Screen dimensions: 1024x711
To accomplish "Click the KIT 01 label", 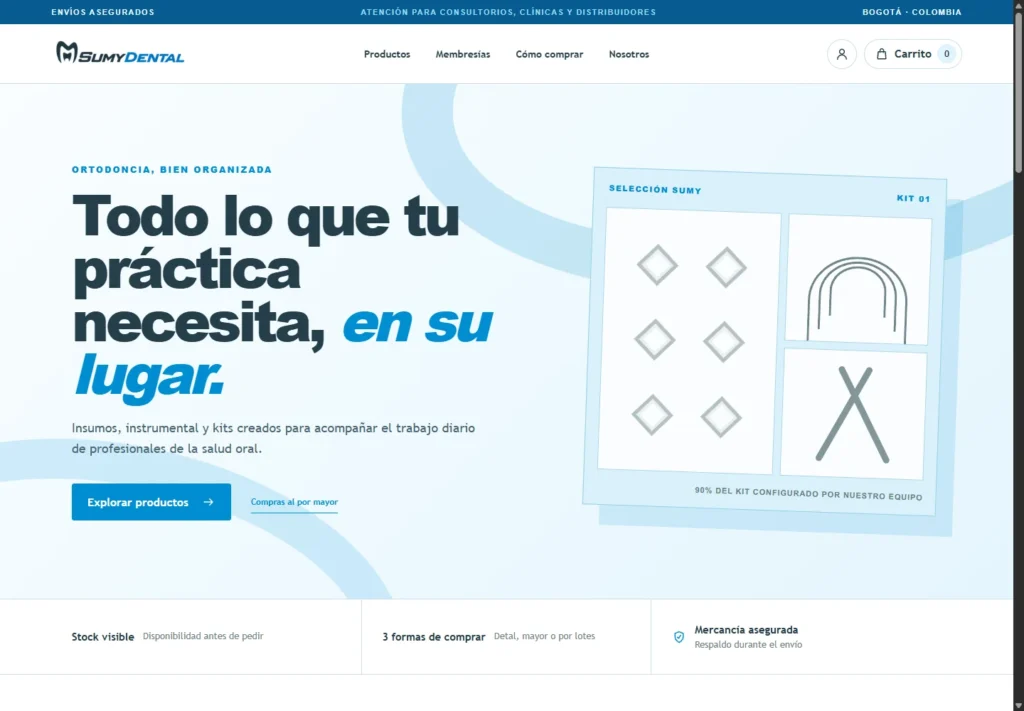I will point(913,198).
